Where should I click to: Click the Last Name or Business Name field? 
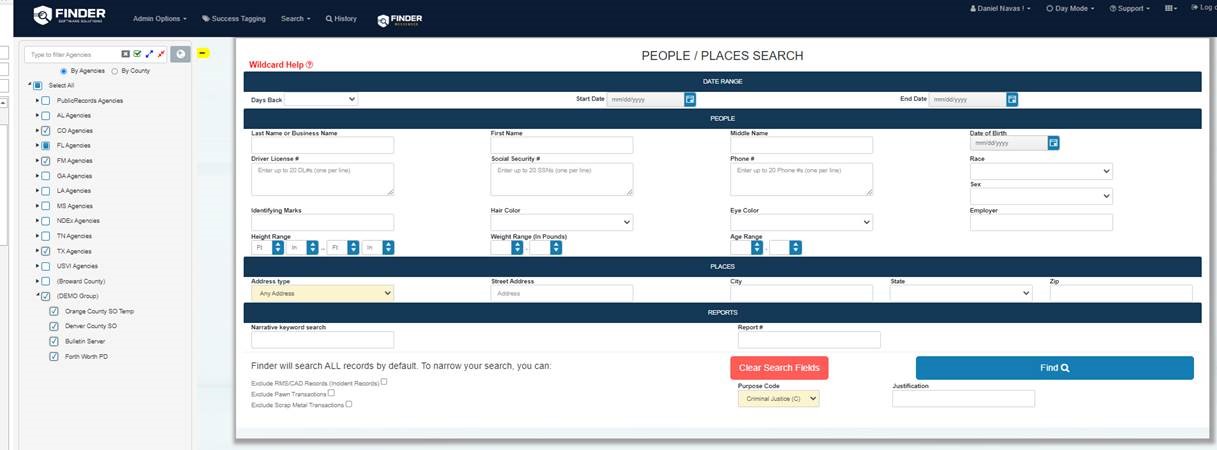[x=322, y=146]
